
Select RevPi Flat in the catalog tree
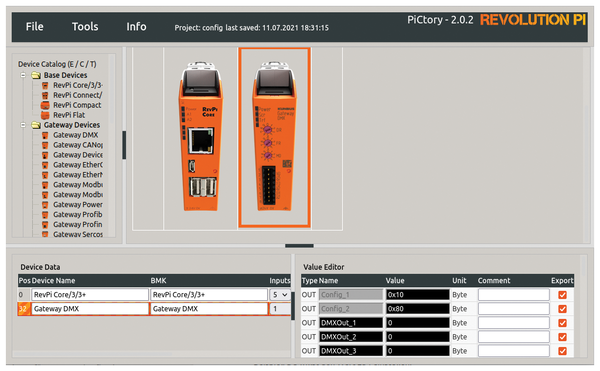[x=69, y=115]
